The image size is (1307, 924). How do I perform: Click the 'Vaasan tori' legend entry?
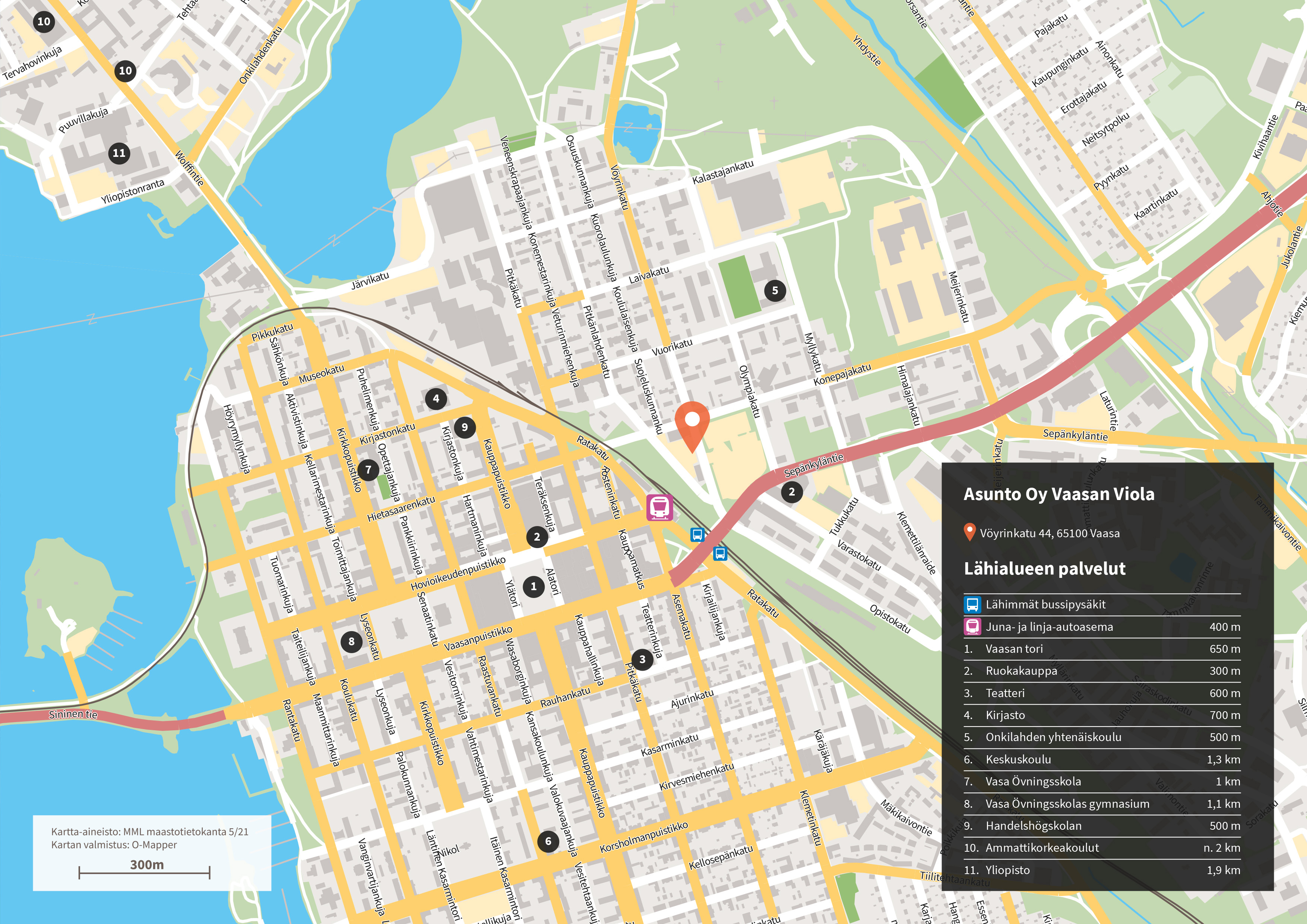click(x=1015, y=649)
